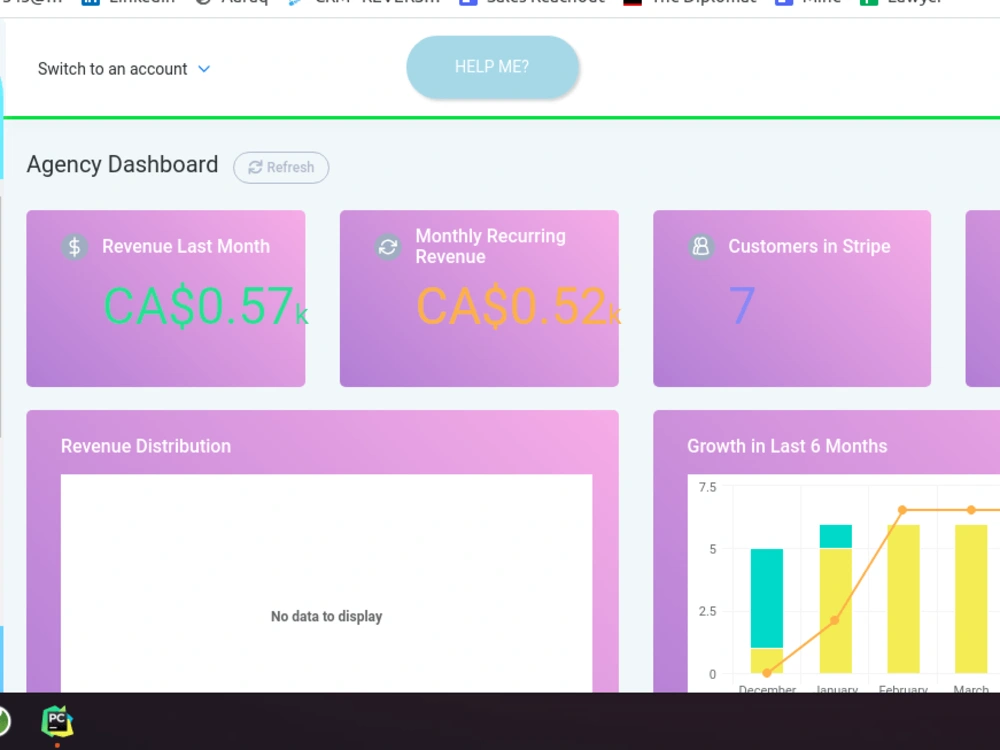Viewport: 1000px width, 750px height.
Task: Click the Monthly Recurring Revenue card title
Action: click(490, 246)
